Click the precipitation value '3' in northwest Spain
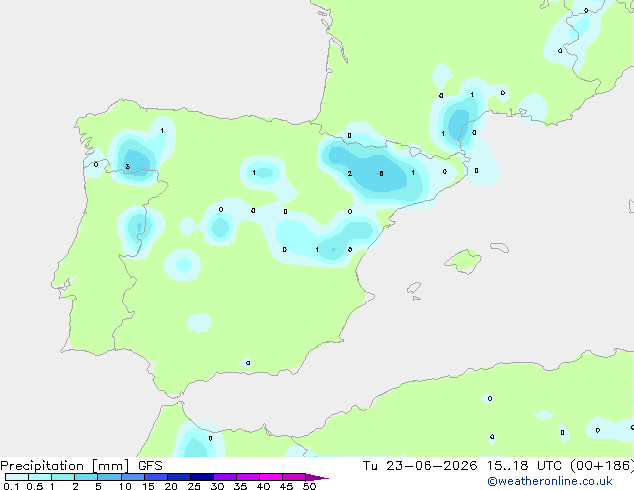 pyautogui.click(x=128, y=167)
